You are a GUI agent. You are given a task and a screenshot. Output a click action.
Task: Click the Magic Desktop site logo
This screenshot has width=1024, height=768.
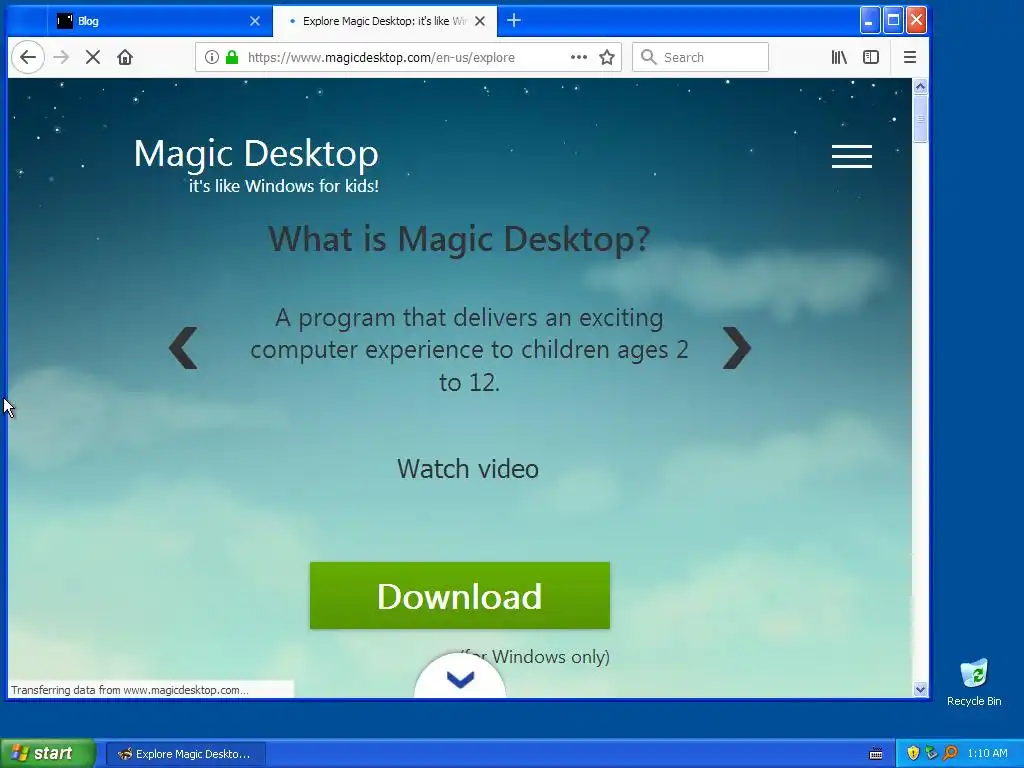point(256,165)
